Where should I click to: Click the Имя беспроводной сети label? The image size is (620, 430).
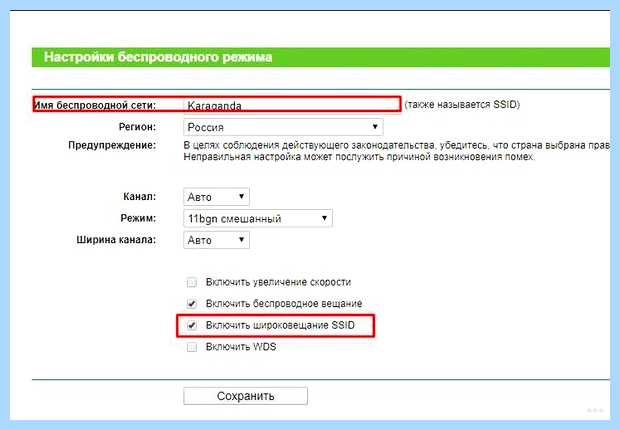(x=95, y=105)
